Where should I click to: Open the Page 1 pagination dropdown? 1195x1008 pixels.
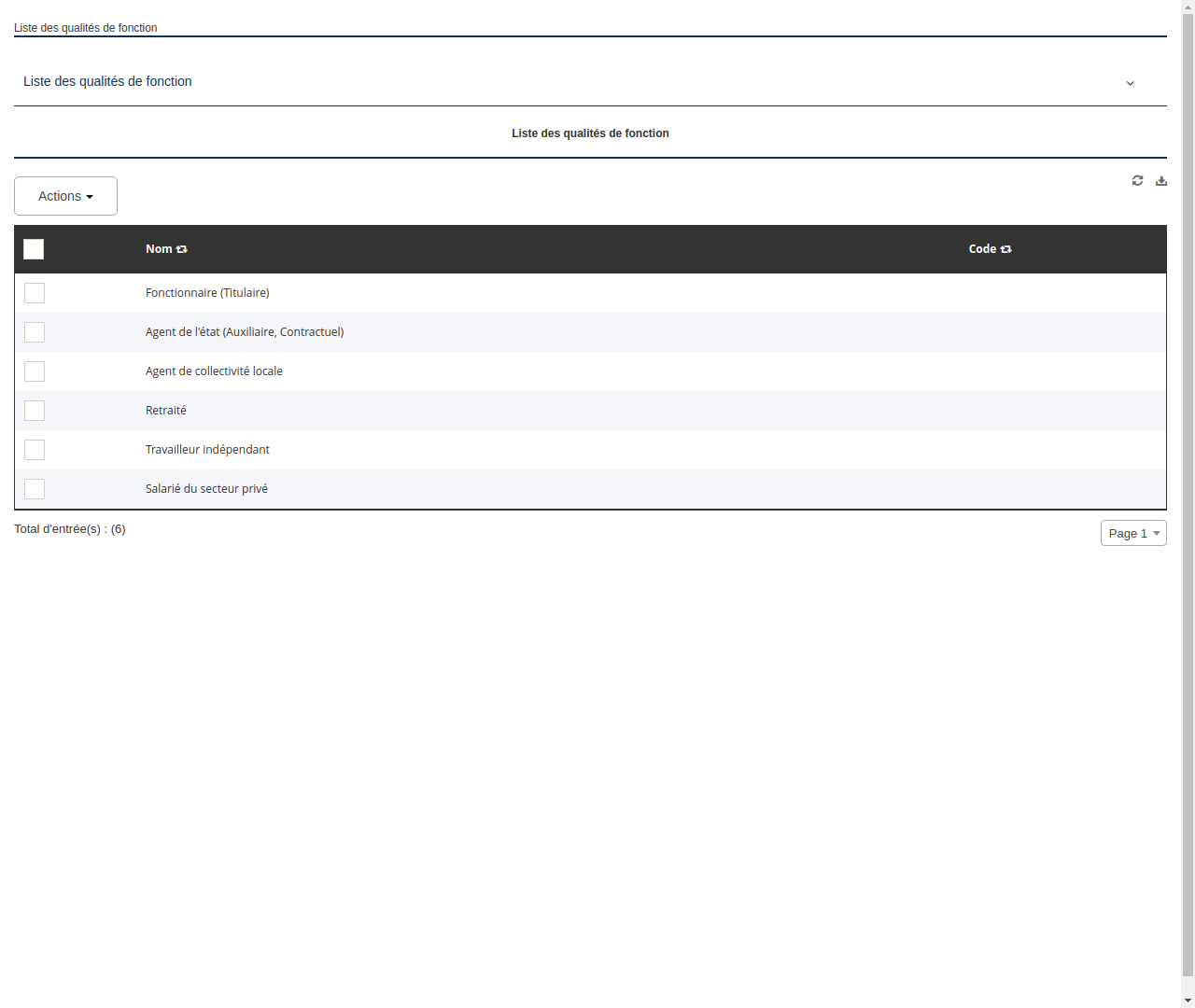click(x=1132, y=533)
